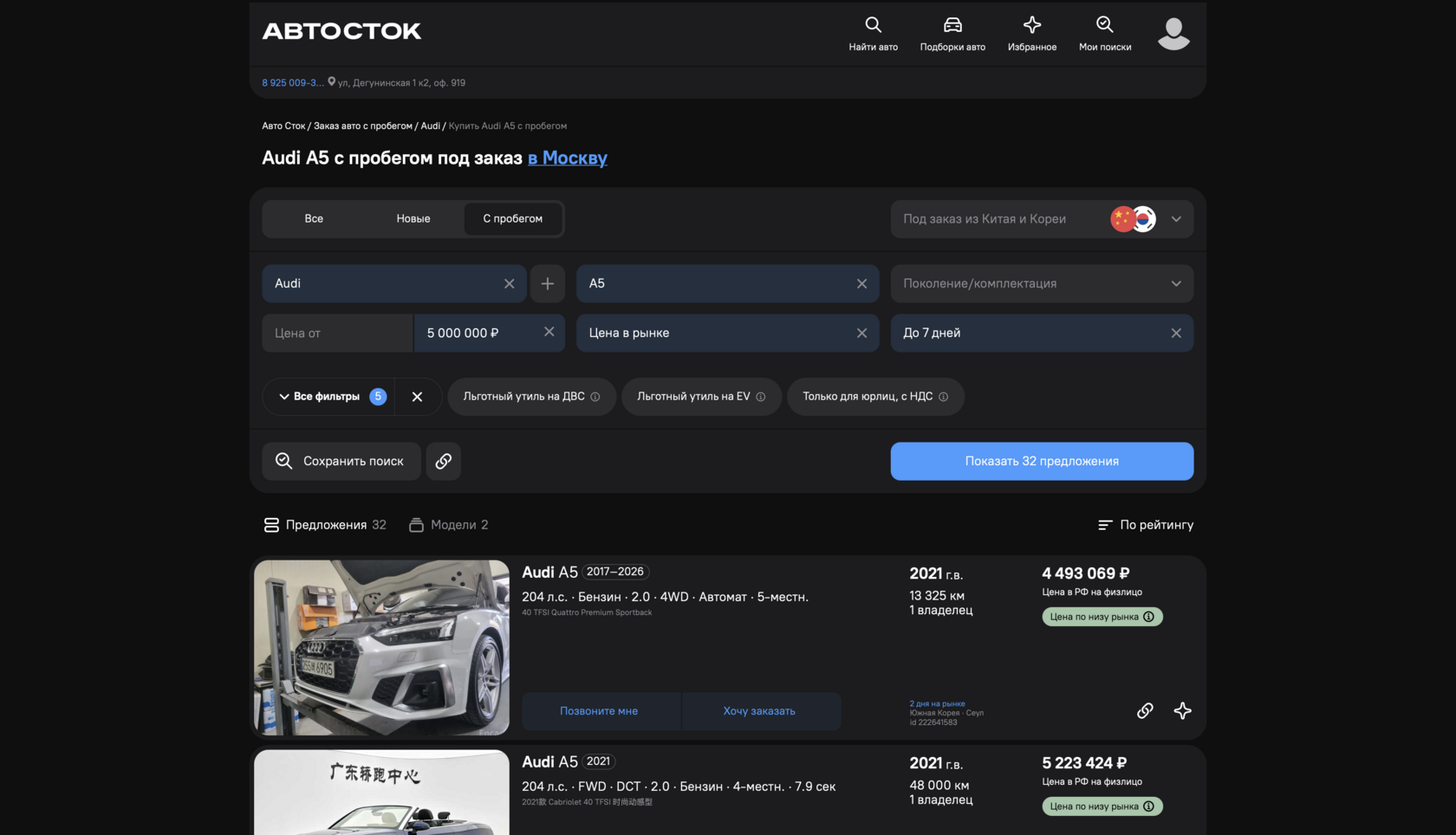Switch to Модели 2 tab

449,525
